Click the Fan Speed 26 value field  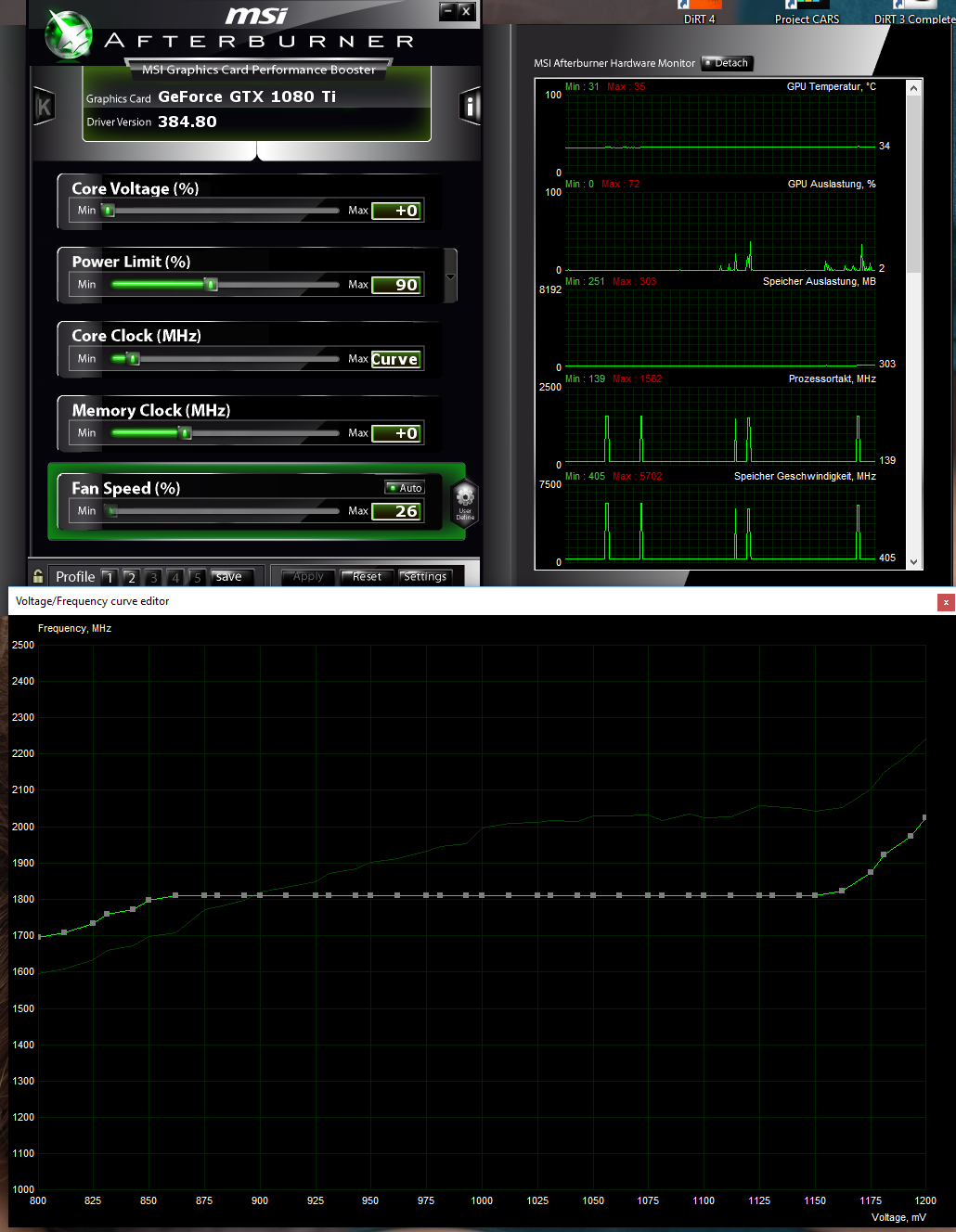tap(397, 511)
